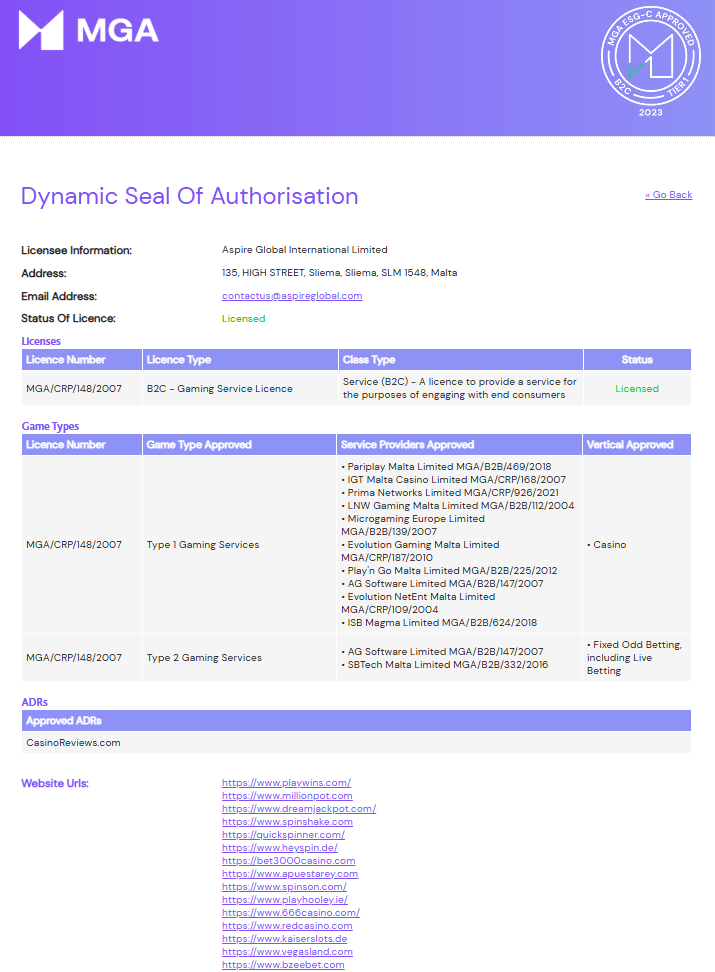The height and width of the screenshot is (972, 715).
Task: Click Prima Networks Limited MGA/CRP/926/2021 entry
Action: point(450,493)
